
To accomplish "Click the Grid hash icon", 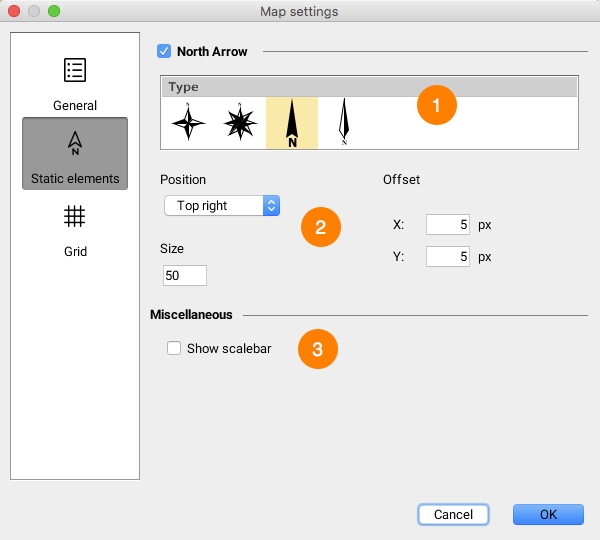I will 75,216.
